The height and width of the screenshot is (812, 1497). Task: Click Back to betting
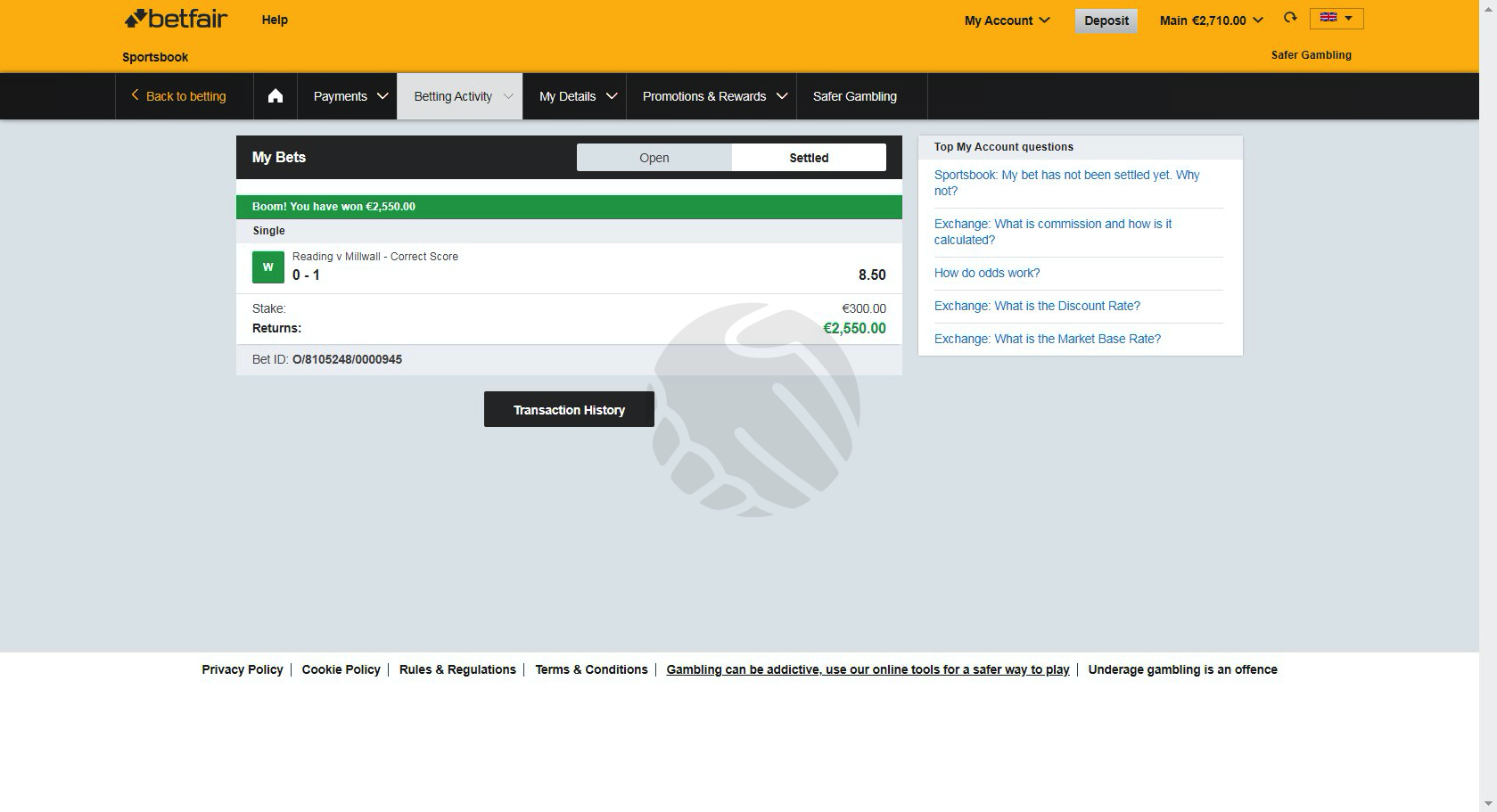tap(178, 96)
